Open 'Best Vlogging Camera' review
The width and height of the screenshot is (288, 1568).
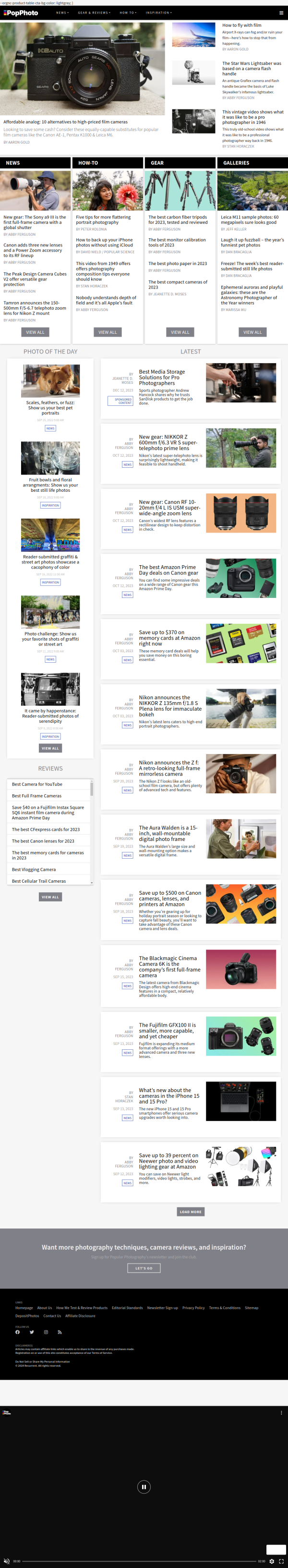pyautogui.click(x=34, y=869)
